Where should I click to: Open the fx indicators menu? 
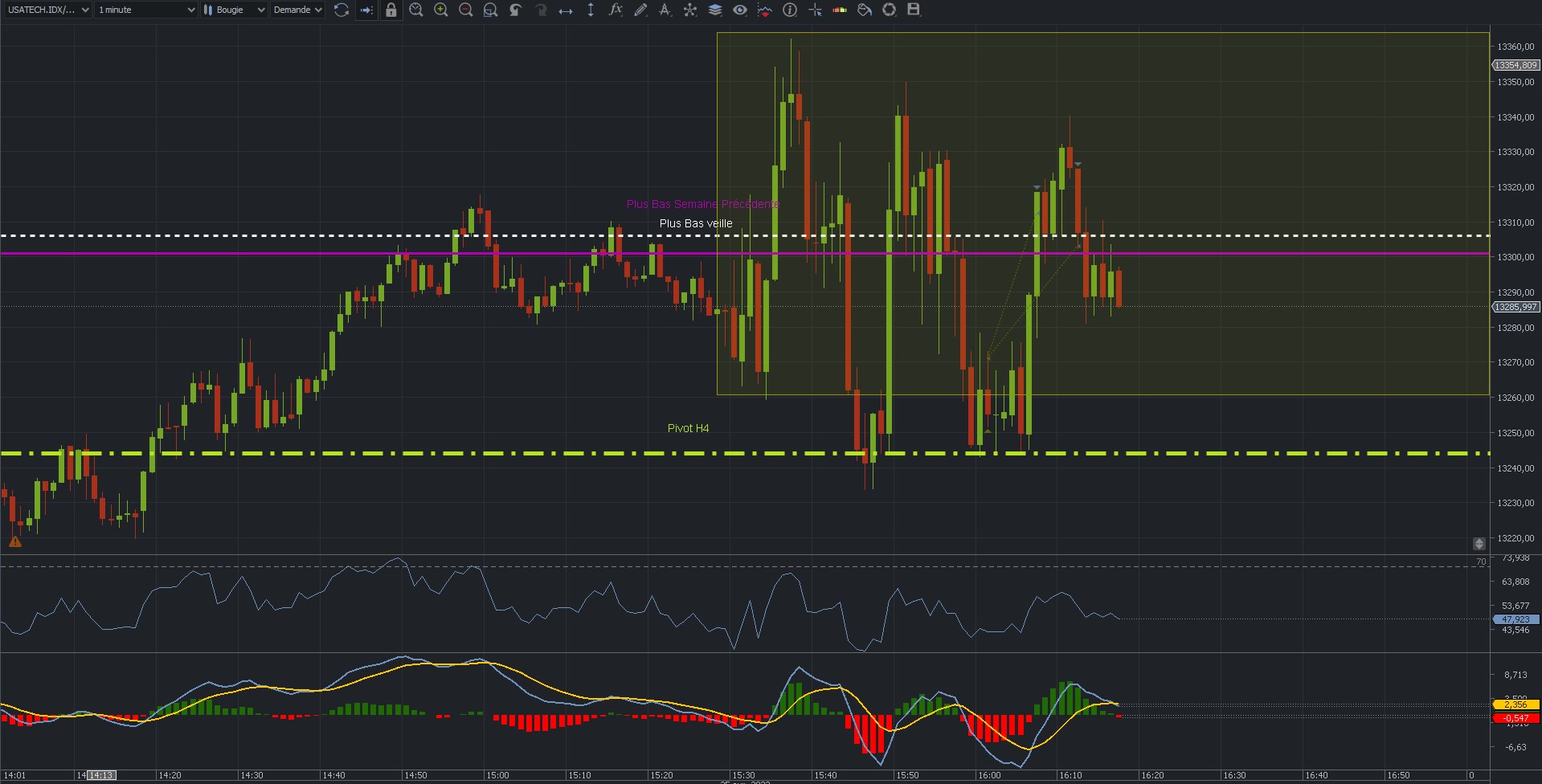point(616,10)
